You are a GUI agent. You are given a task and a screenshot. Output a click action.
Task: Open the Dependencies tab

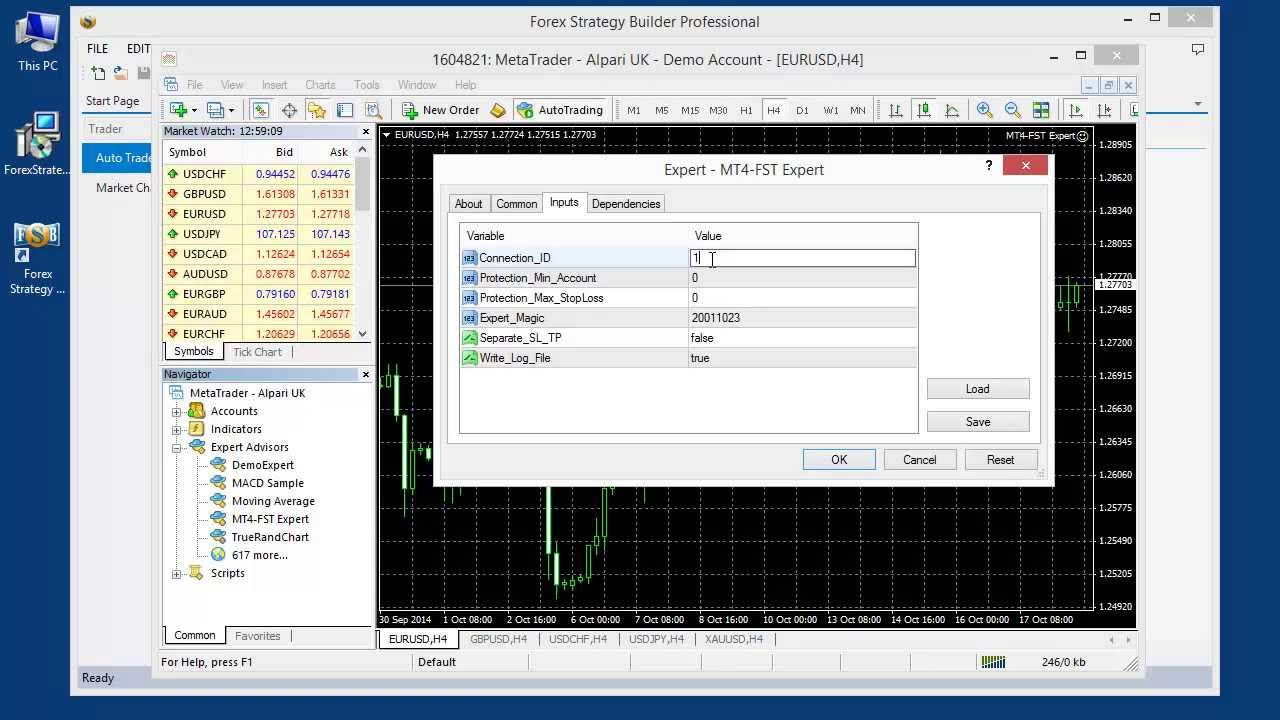[626, 204]
